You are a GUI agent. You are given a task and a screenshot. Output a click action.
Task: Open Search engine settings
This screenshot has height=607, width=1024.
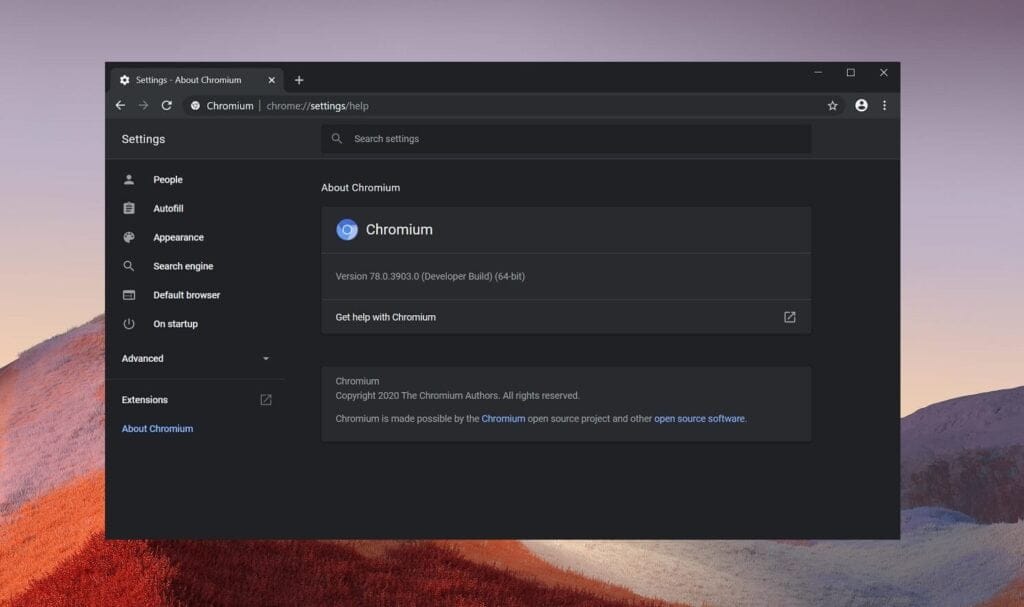183,267
